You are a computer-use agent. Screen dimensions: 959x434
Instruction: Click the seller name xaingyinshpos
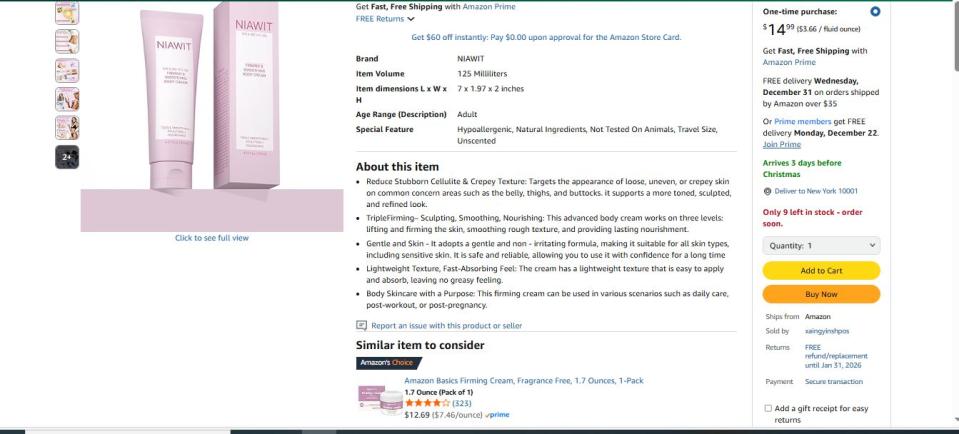tap(824, 330)
